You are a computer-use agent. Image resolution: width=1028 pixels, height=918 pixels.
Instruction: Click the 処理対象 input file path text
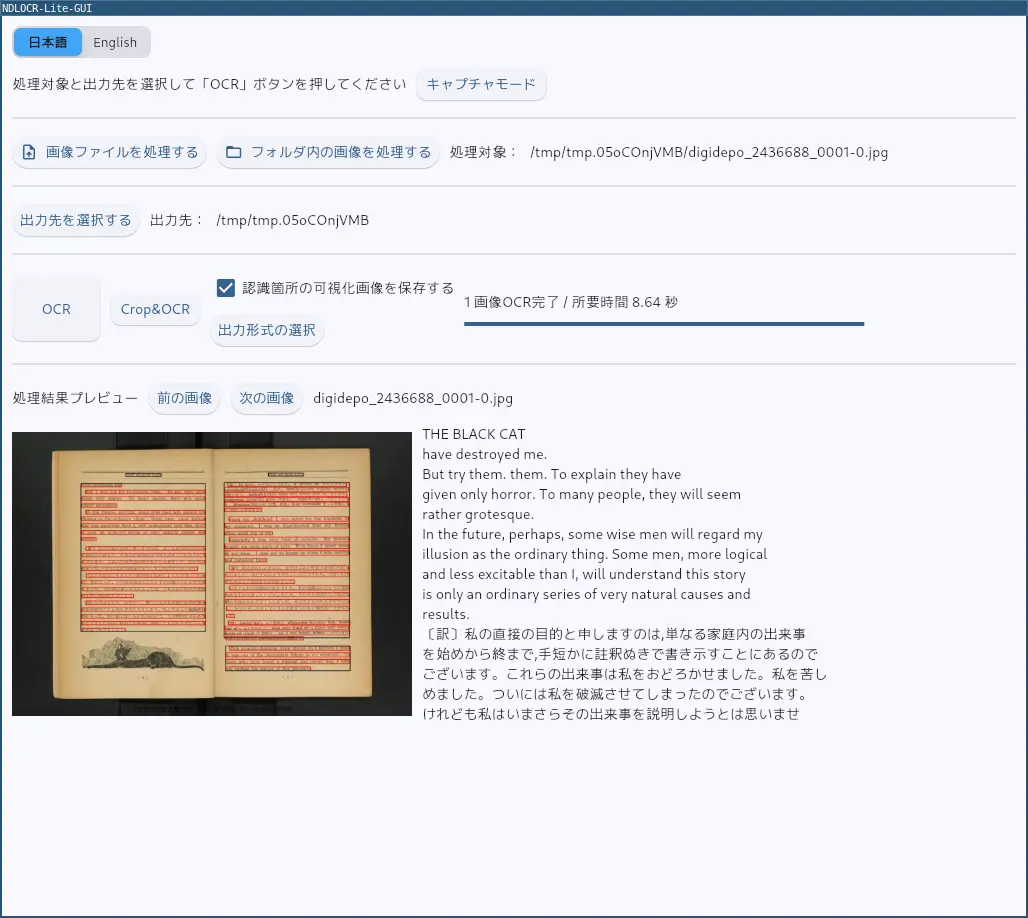[709, 153]
